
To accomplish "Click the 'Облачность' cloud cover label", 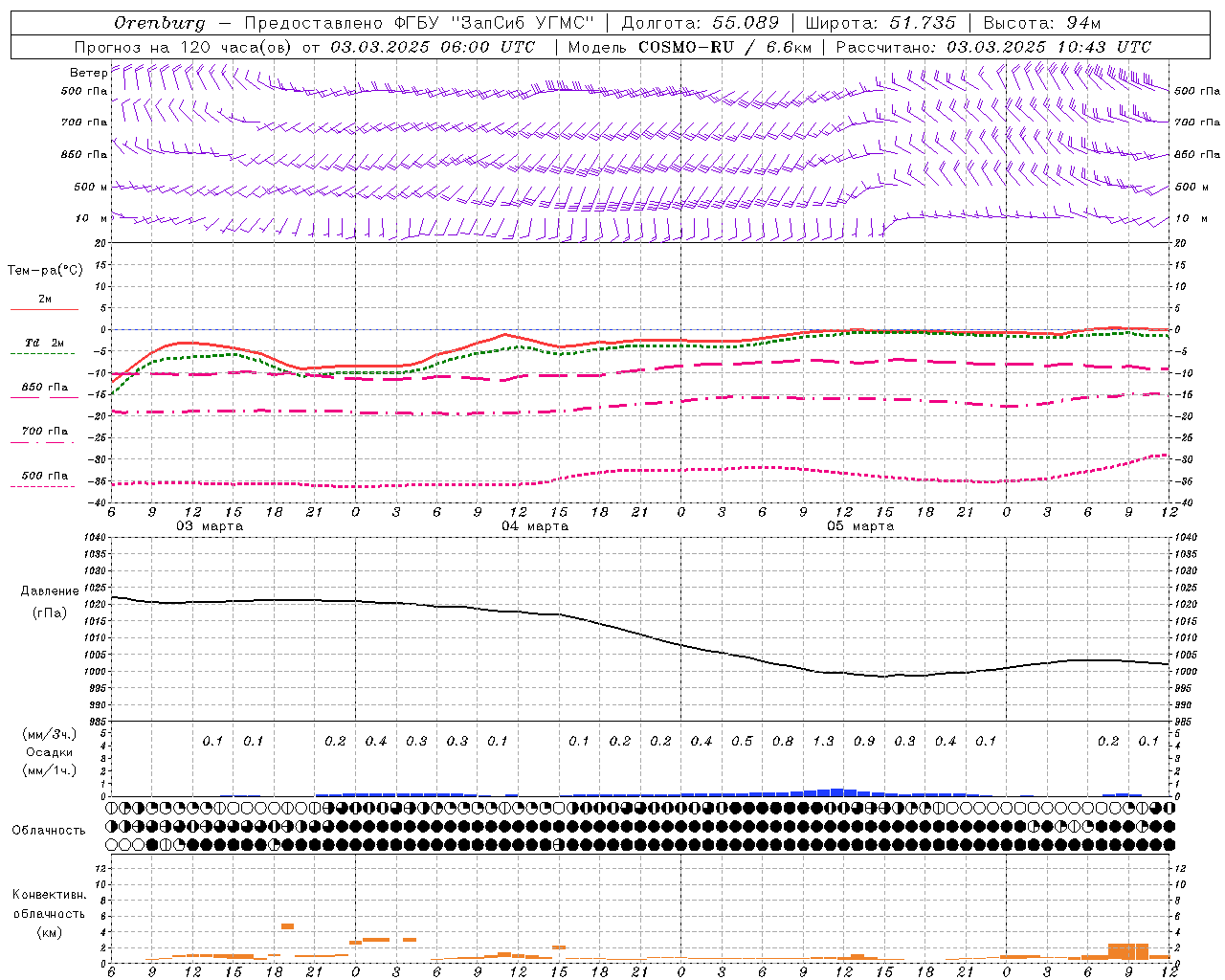I will [x=49, y=831].
